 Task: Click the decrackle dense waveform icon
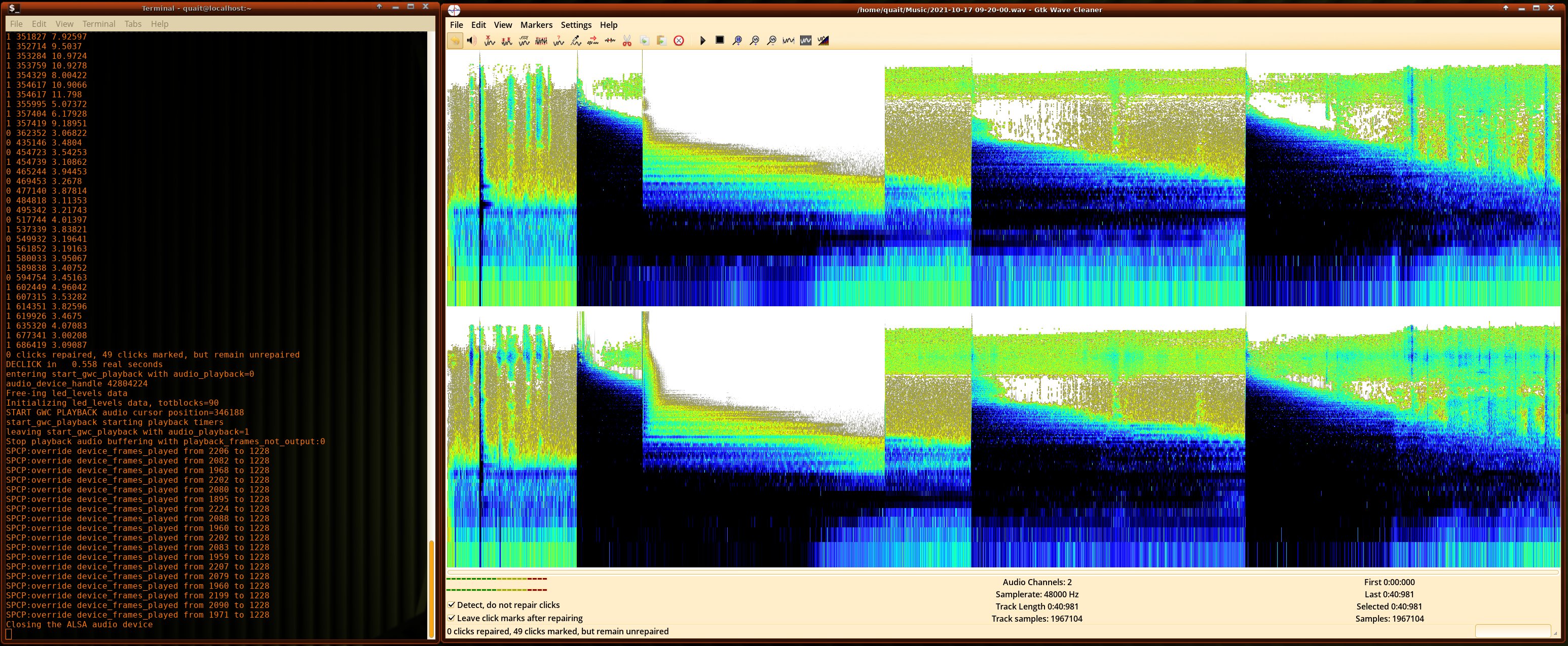[x=541, y=41]
